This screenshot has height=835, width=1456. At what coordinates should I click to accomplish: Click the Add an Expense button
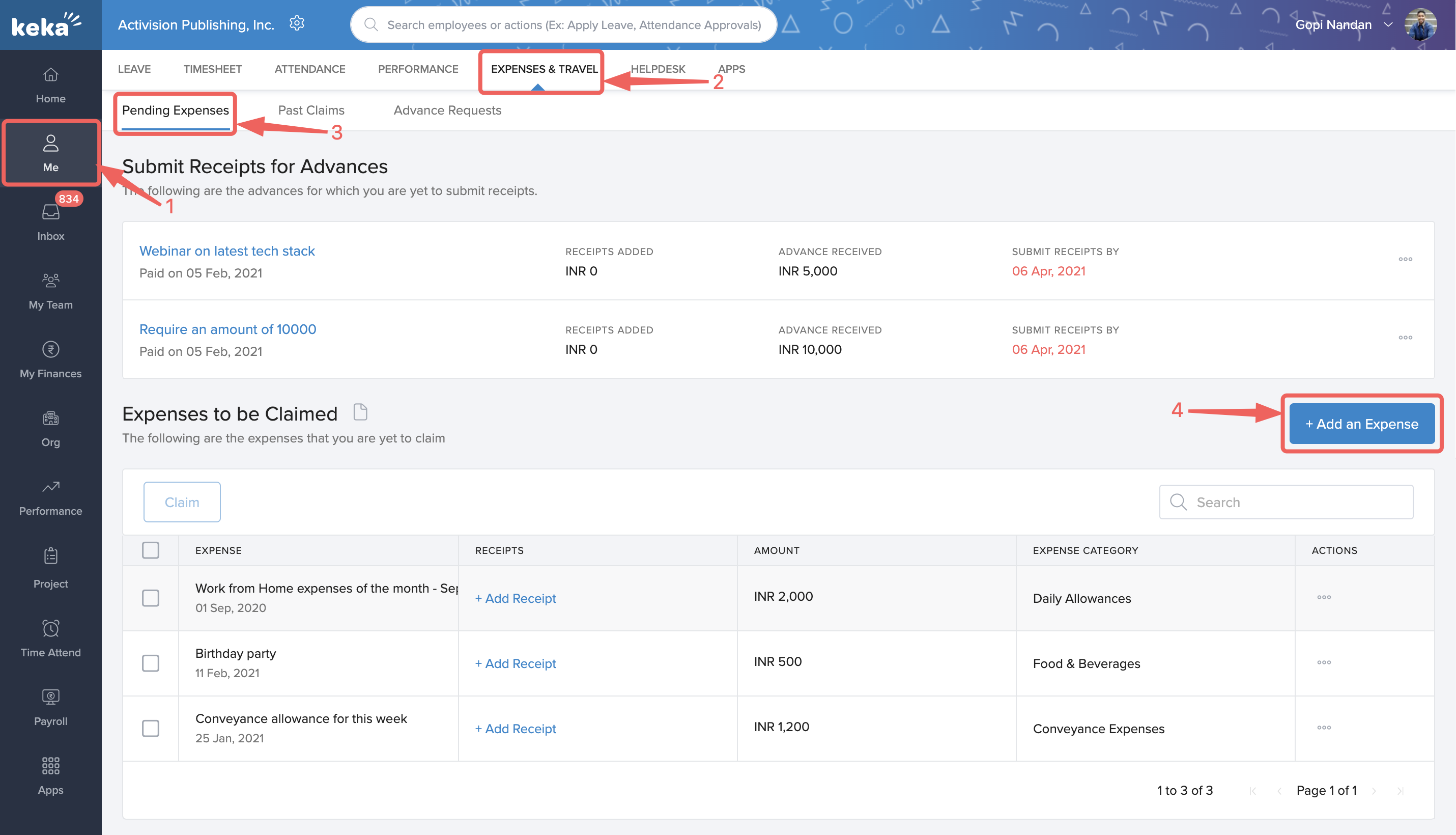pyautogui.click(x=1361, y=424)
